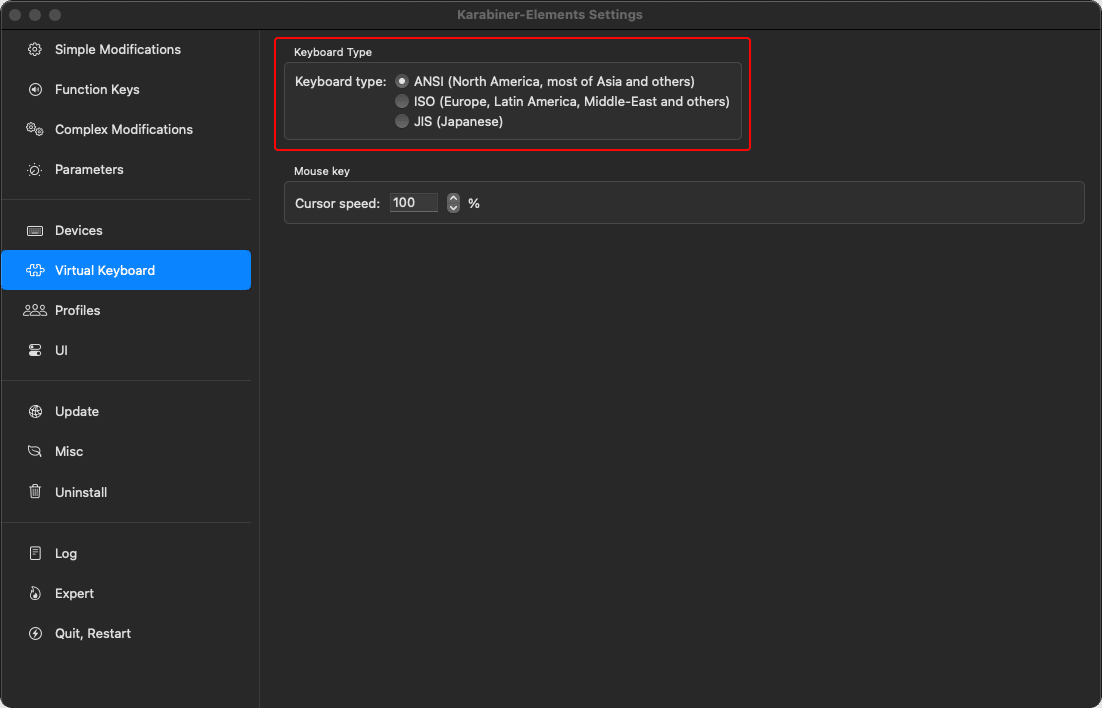This screenshot has height=708, width=1102.
Task: Click the Expert flame icon
Action: (34, 593)
